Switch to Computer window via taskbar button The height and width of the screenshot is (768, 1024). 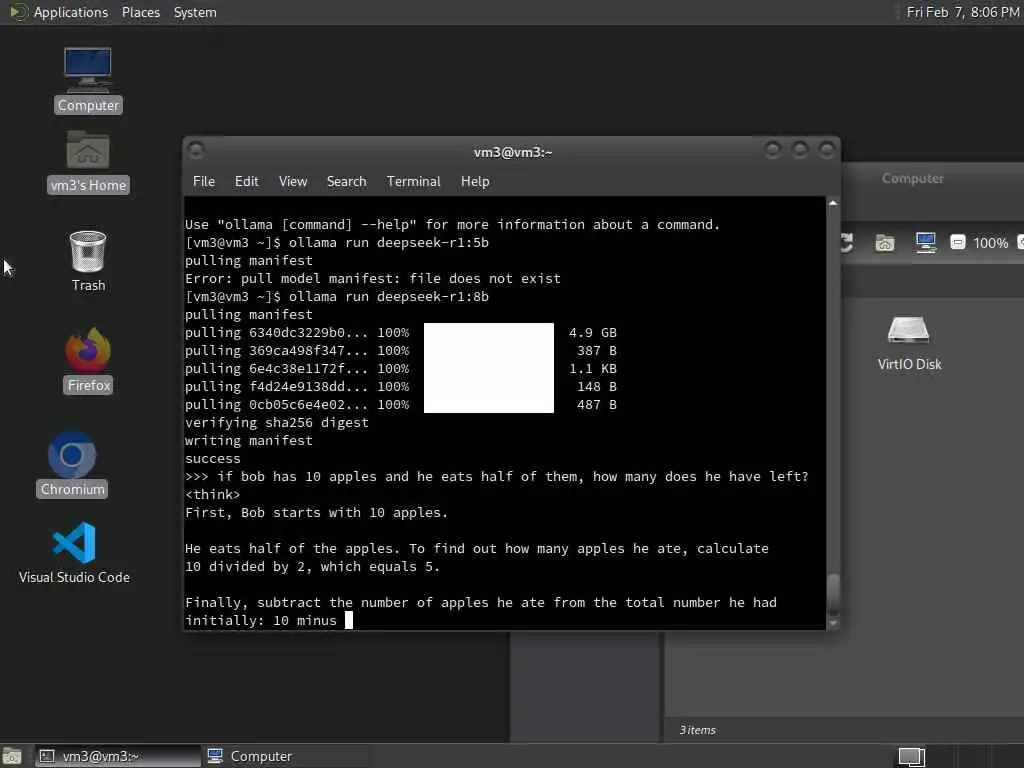point(287,756)
